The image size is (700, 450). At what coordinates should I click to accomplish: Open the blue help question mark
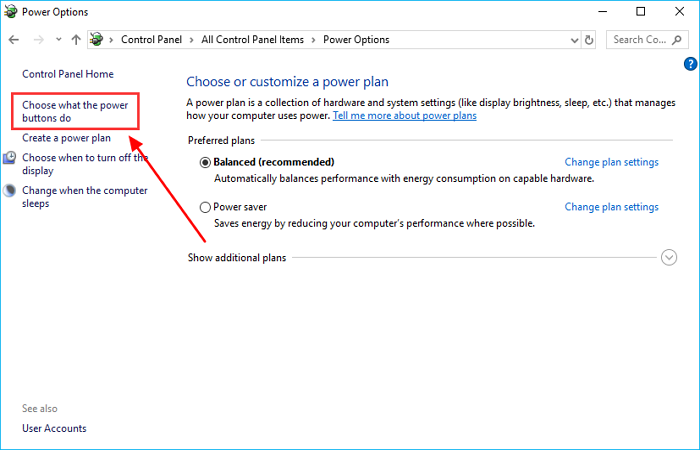(x=690, y=64)
